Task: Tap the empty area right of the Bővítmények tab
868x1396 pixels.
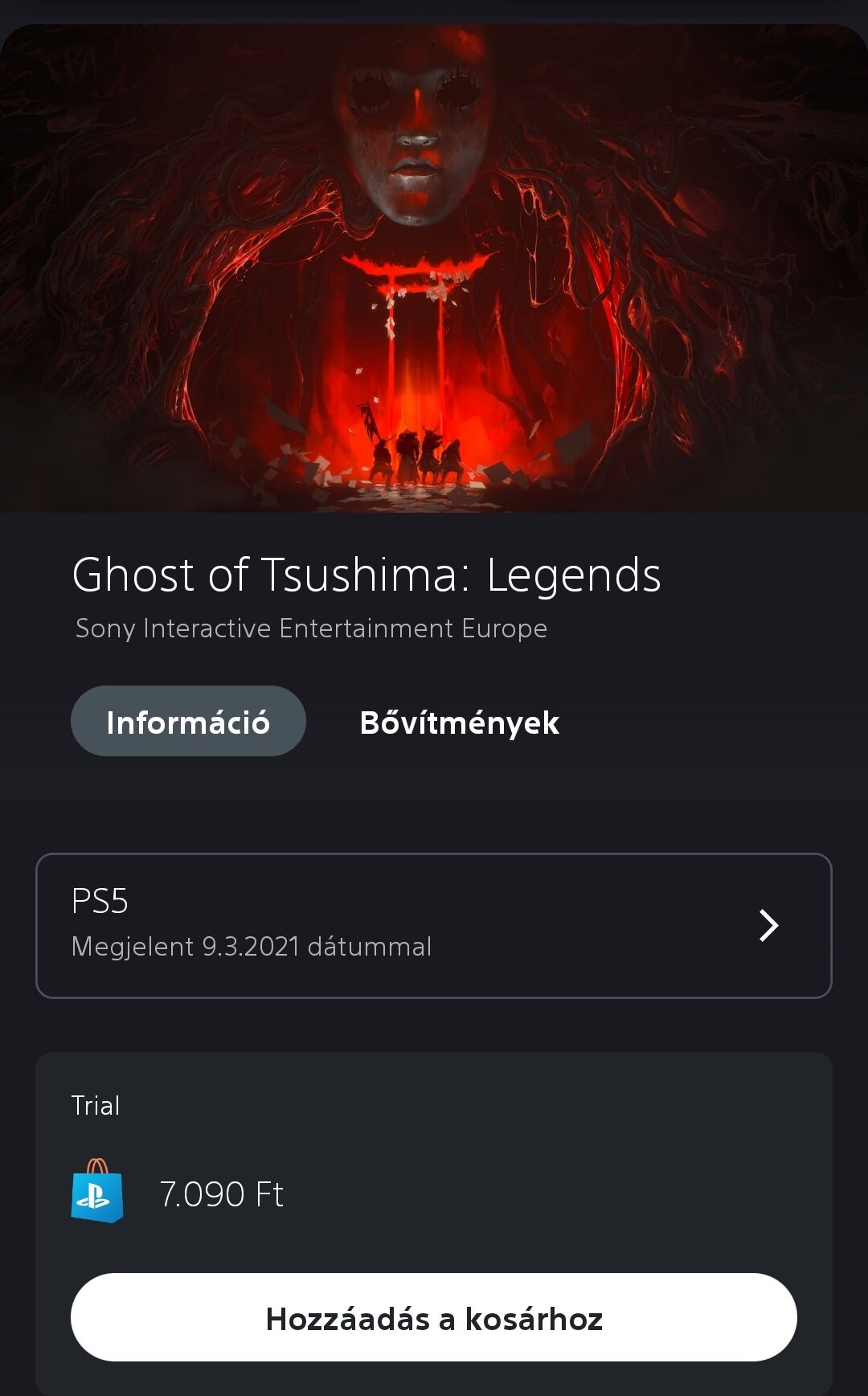Action: 707,723
